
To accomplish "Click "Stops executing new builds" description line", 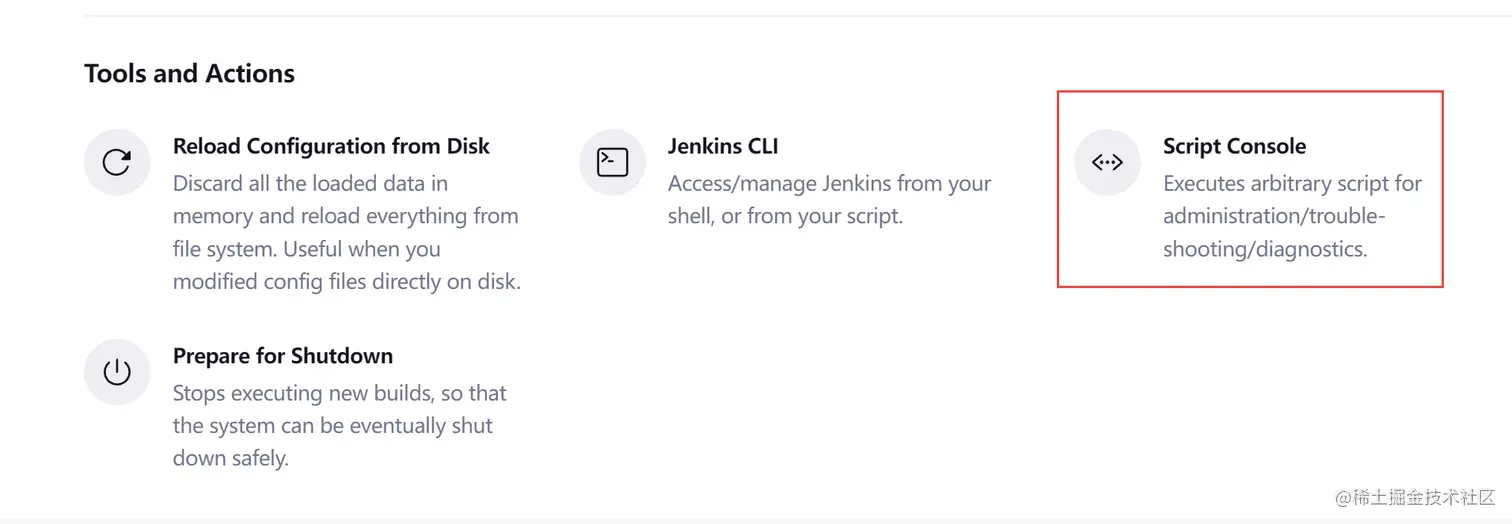I will click(x=339, y=393).
